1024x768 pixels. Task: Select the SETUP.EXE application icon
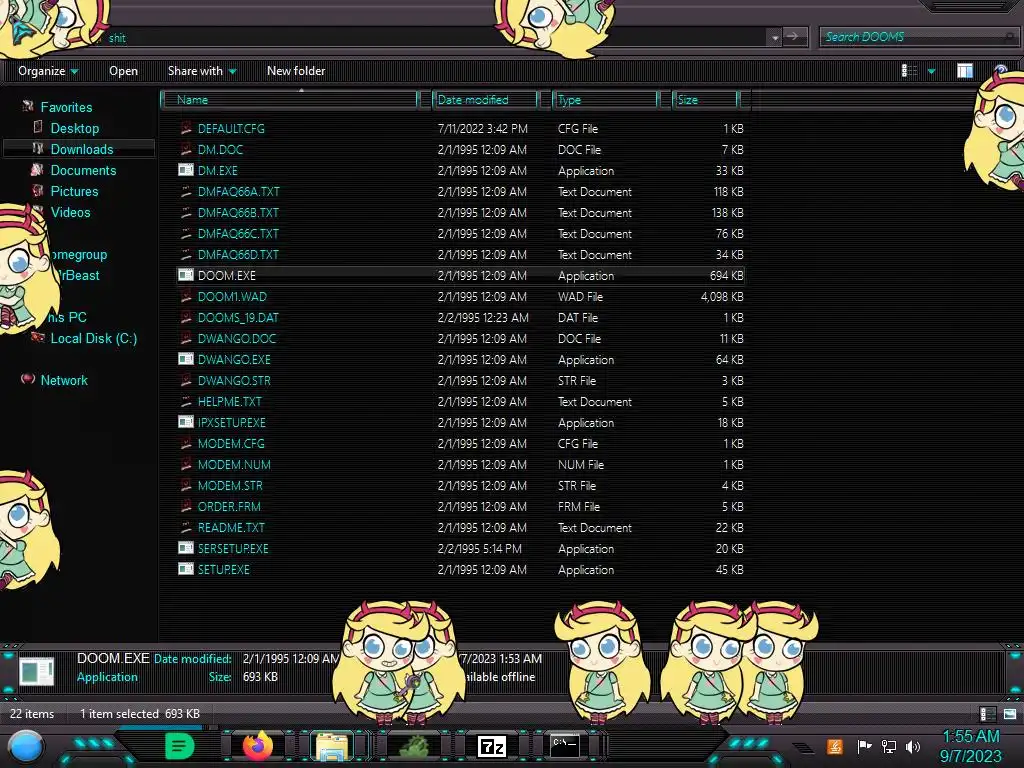(185, 569)
